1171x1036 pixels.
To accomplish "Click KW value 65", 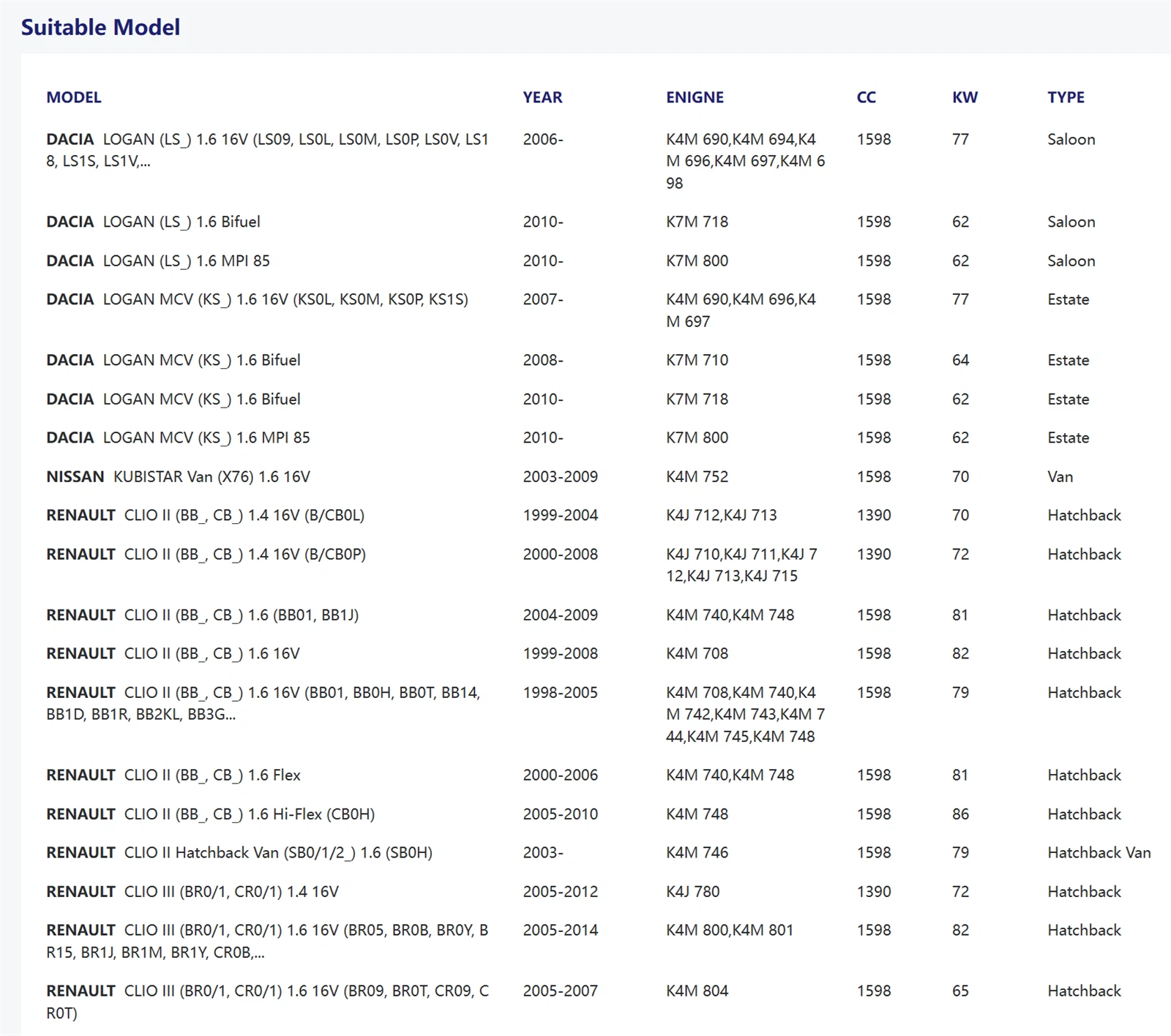I will pyautogui.click(x=960, y=991).
